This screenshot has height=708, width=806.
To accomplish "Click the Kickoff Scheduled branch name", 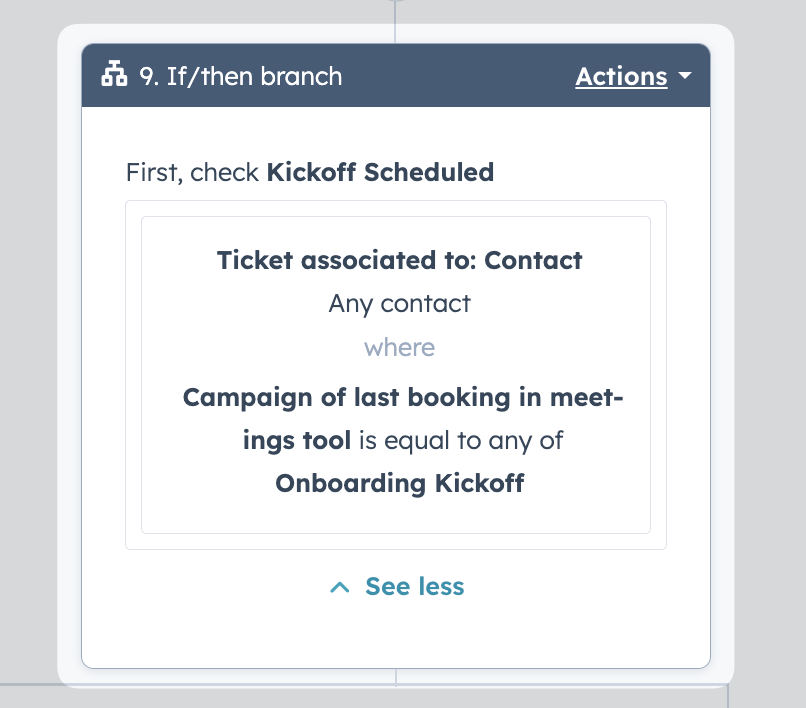I will point(380,172).
